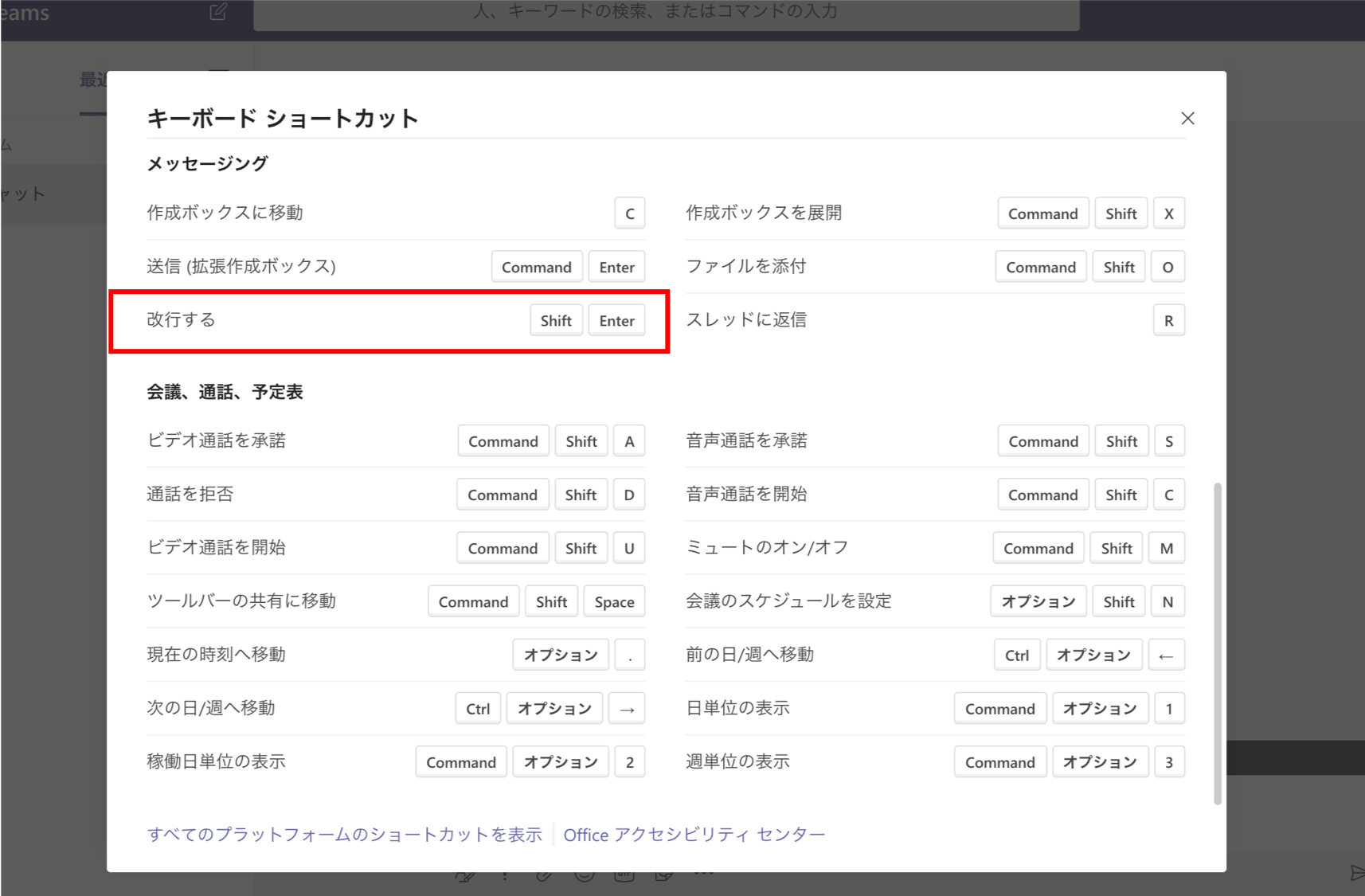Click the Space key in ツールバーの共有に移動 row
The image size is (1365, 896).
pyautogui.click(x=614, y=602)
